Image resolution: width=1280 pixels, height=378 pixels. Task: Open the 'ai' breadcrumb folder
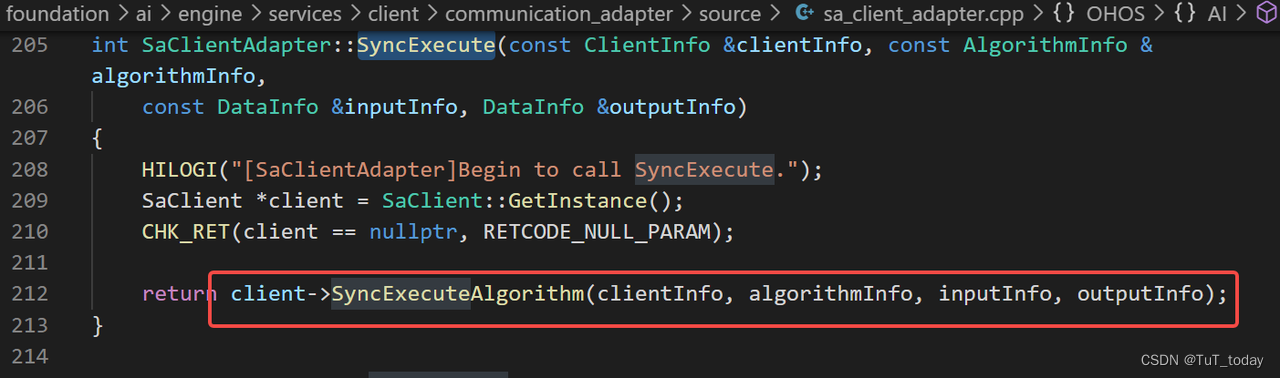tap(143, 14)
